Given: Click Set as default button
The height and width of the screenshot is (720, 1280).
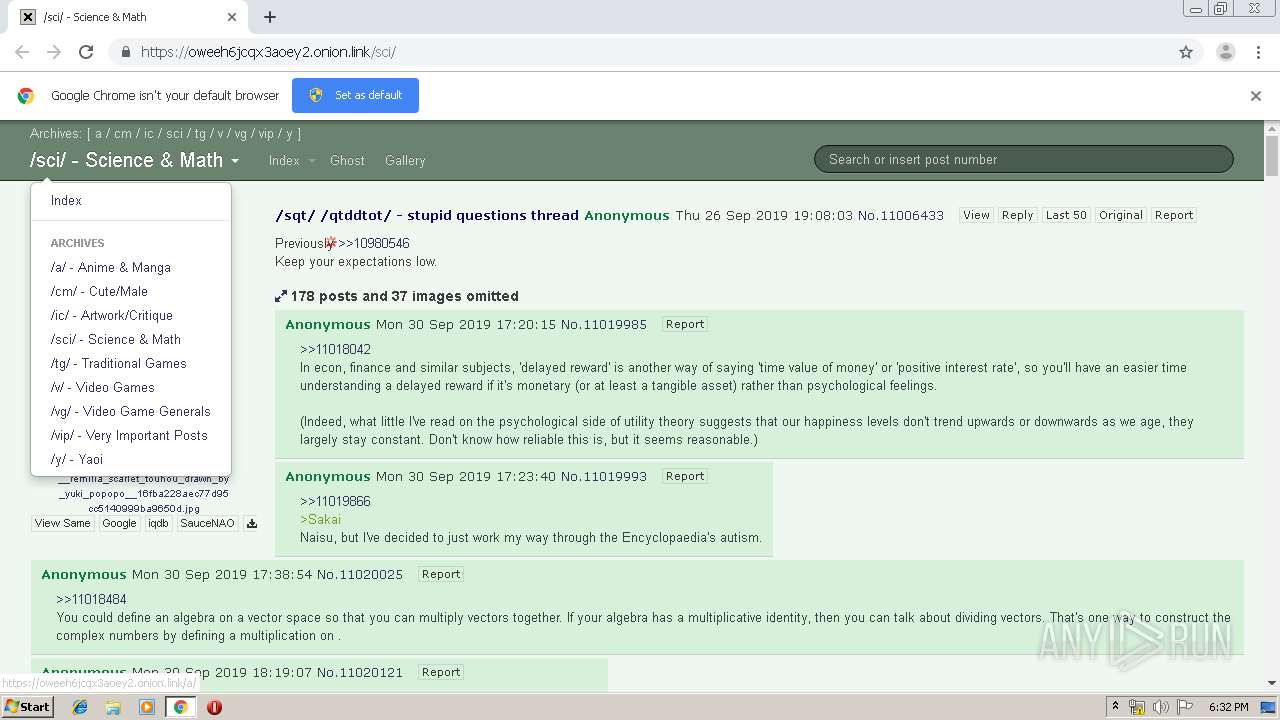Looking at the screenshot, I should [355, 95].
